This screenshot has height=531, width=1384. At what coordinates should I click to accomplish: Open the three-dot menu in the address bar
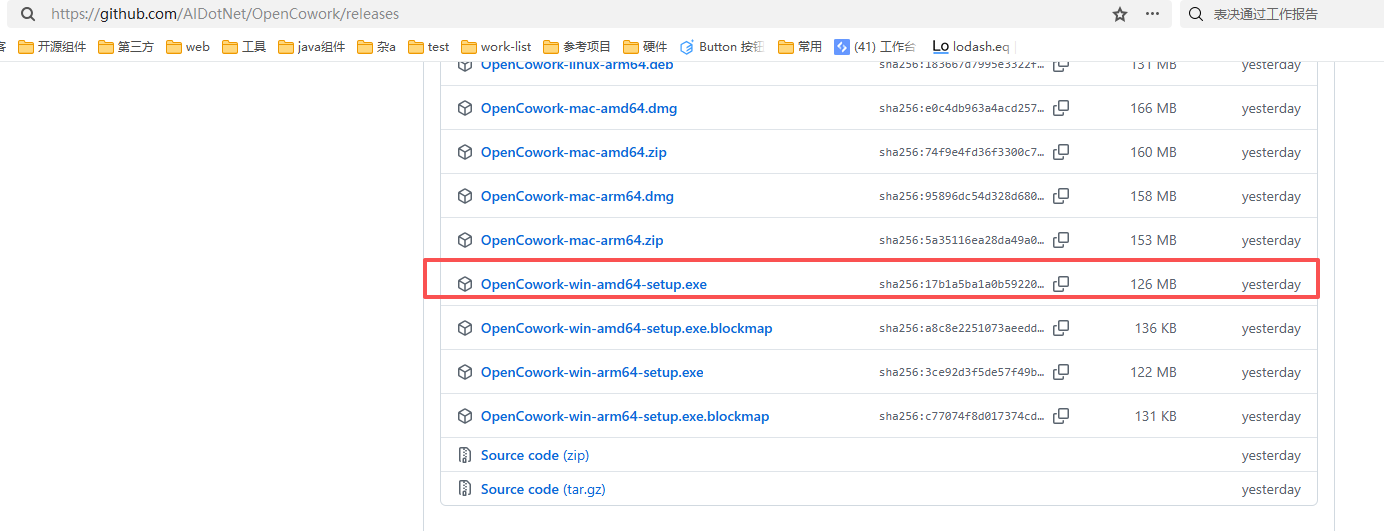tap(1153, 14)
